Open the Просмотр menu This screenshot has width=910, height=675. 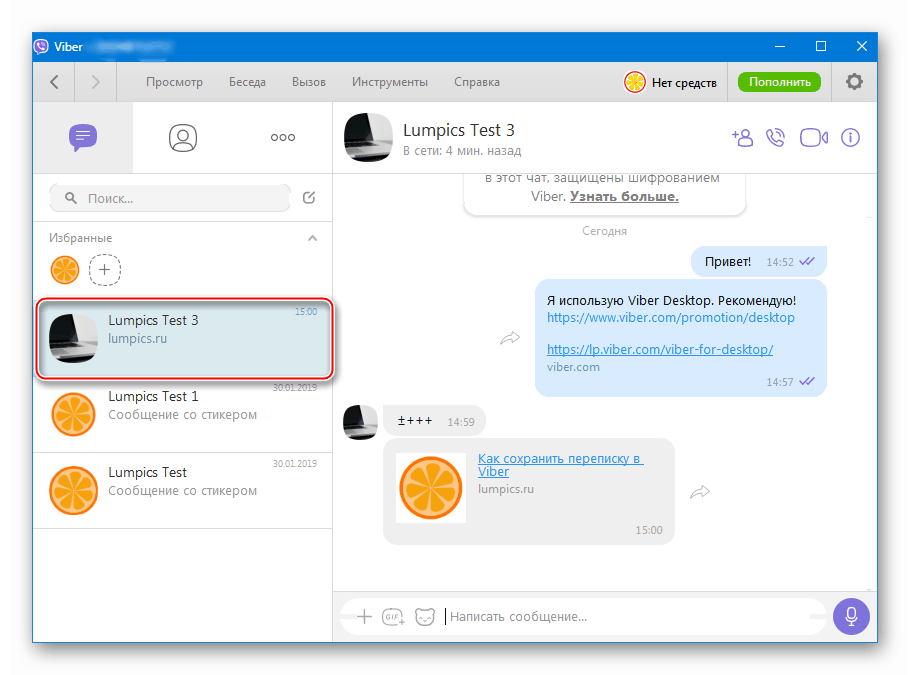tap(174, 82)
